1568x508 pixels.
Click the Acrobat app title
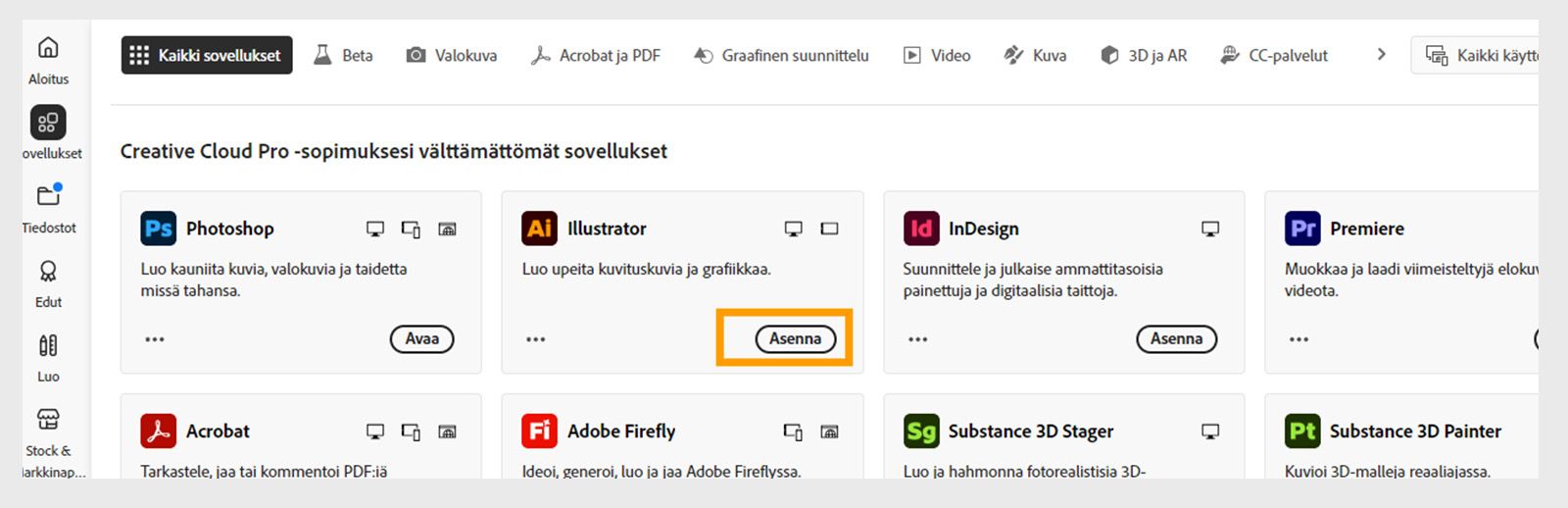[x=218, y=431]
